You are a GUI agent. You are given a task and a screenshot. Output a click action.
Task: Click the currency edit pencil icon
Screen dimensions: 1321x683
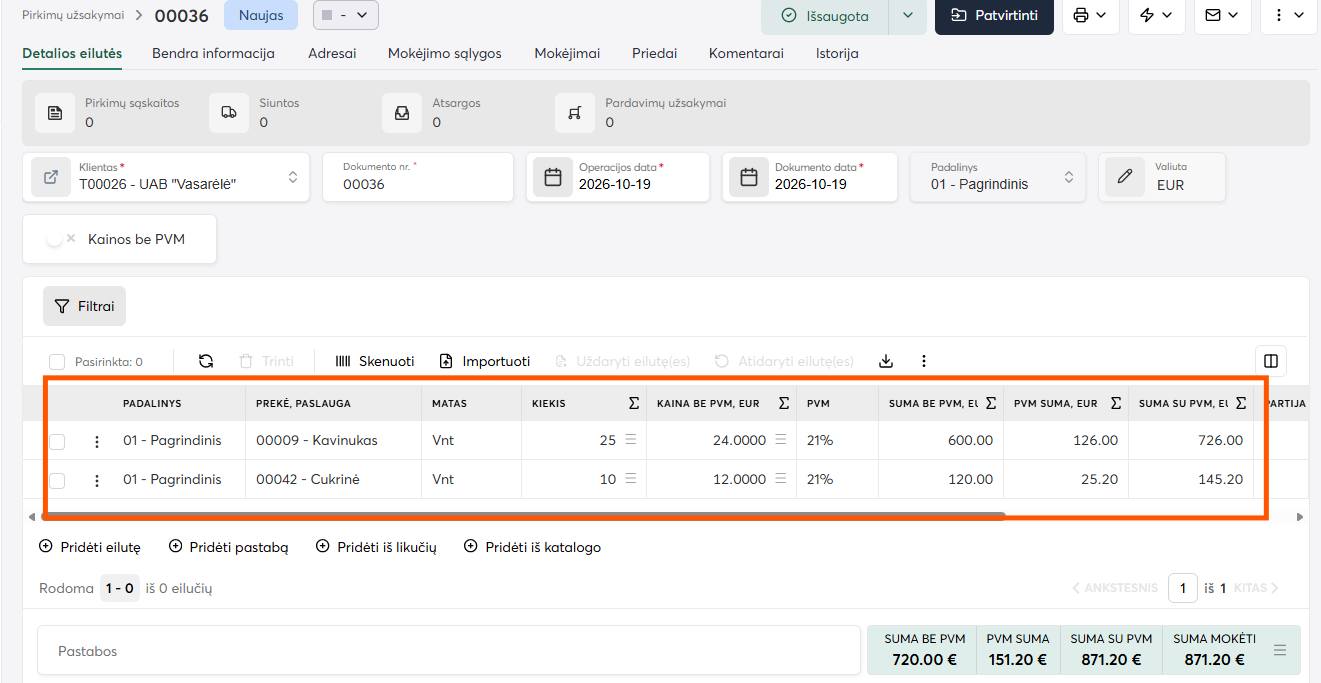tap(1125, 177)
